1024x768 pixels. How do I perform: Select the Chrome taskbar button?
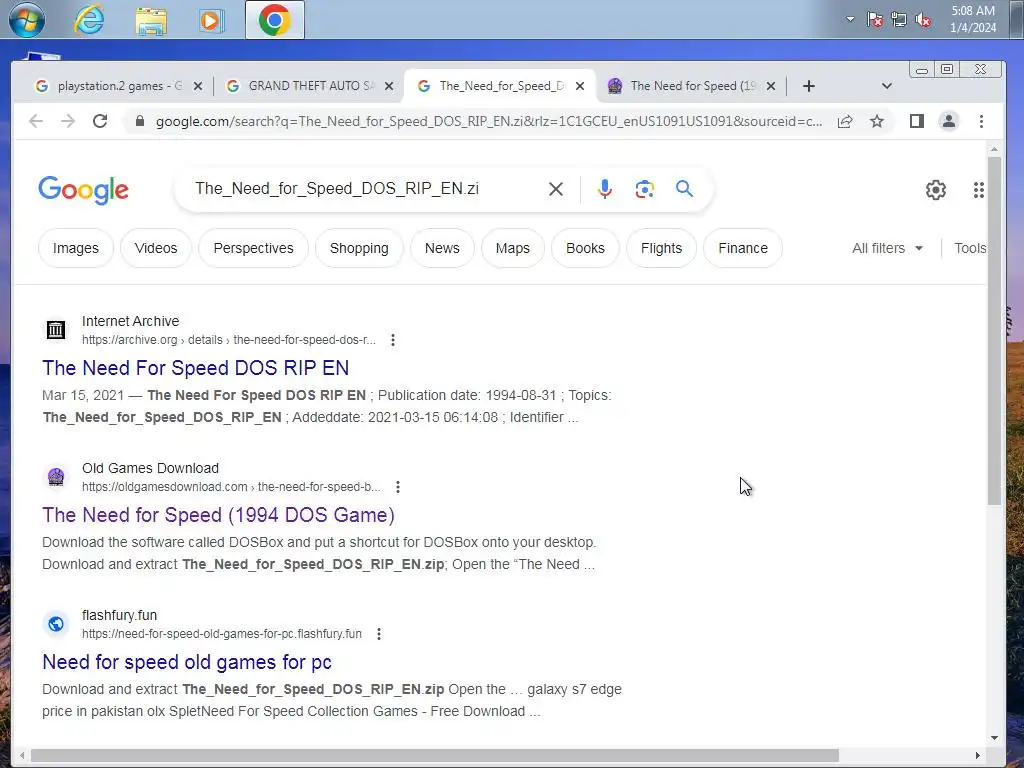click(x=274, y=20)
